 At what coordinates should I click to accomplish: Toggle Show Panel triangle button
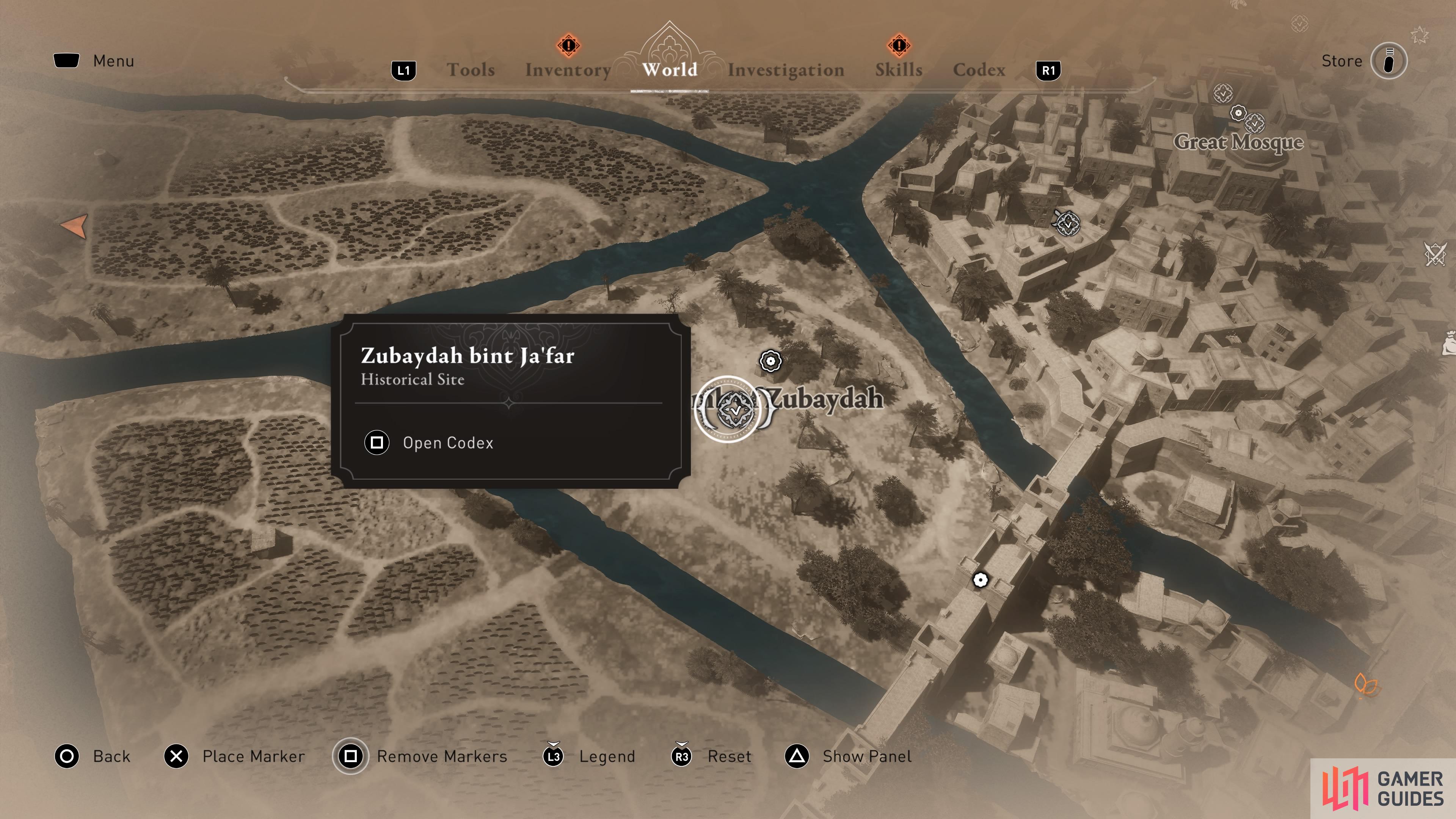[x=848, y=756]
